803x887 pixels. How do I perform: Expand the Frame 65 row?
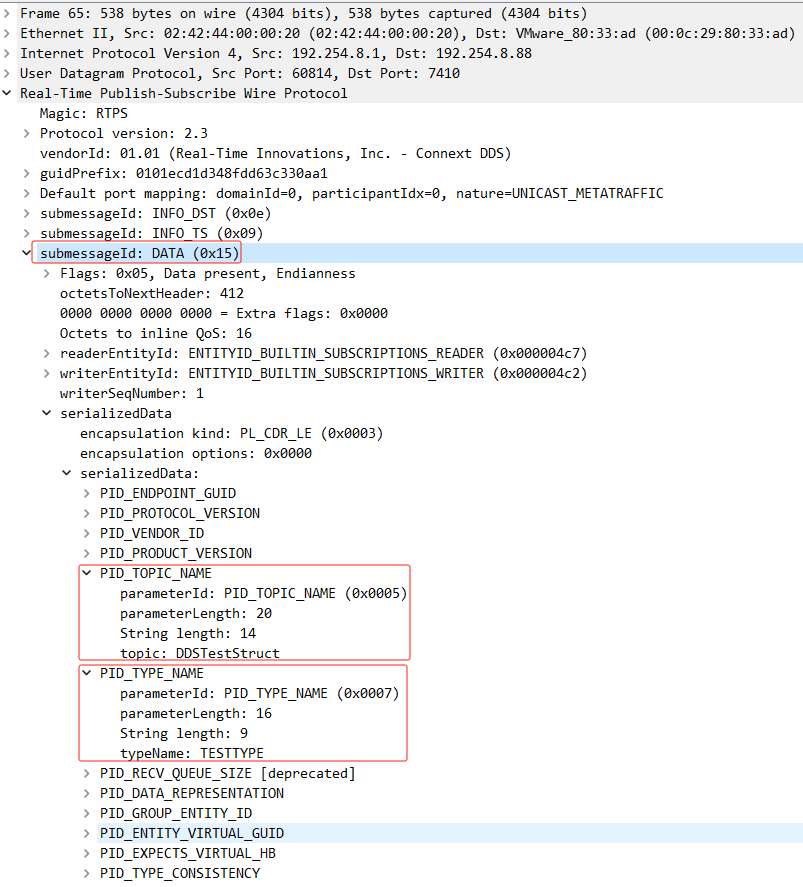click(8, 13)
